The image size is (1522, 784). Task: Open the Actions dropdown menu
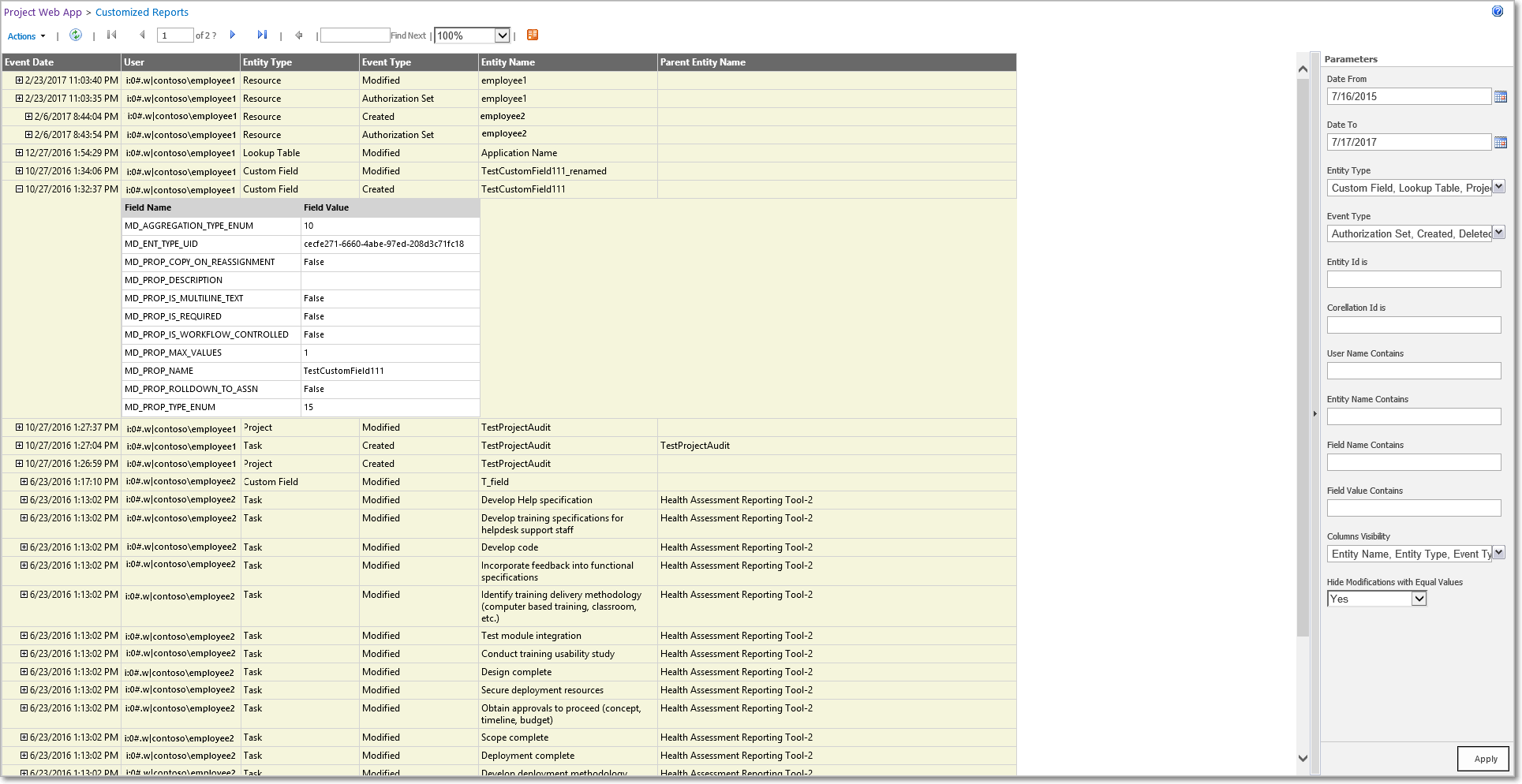pos(26,36)
